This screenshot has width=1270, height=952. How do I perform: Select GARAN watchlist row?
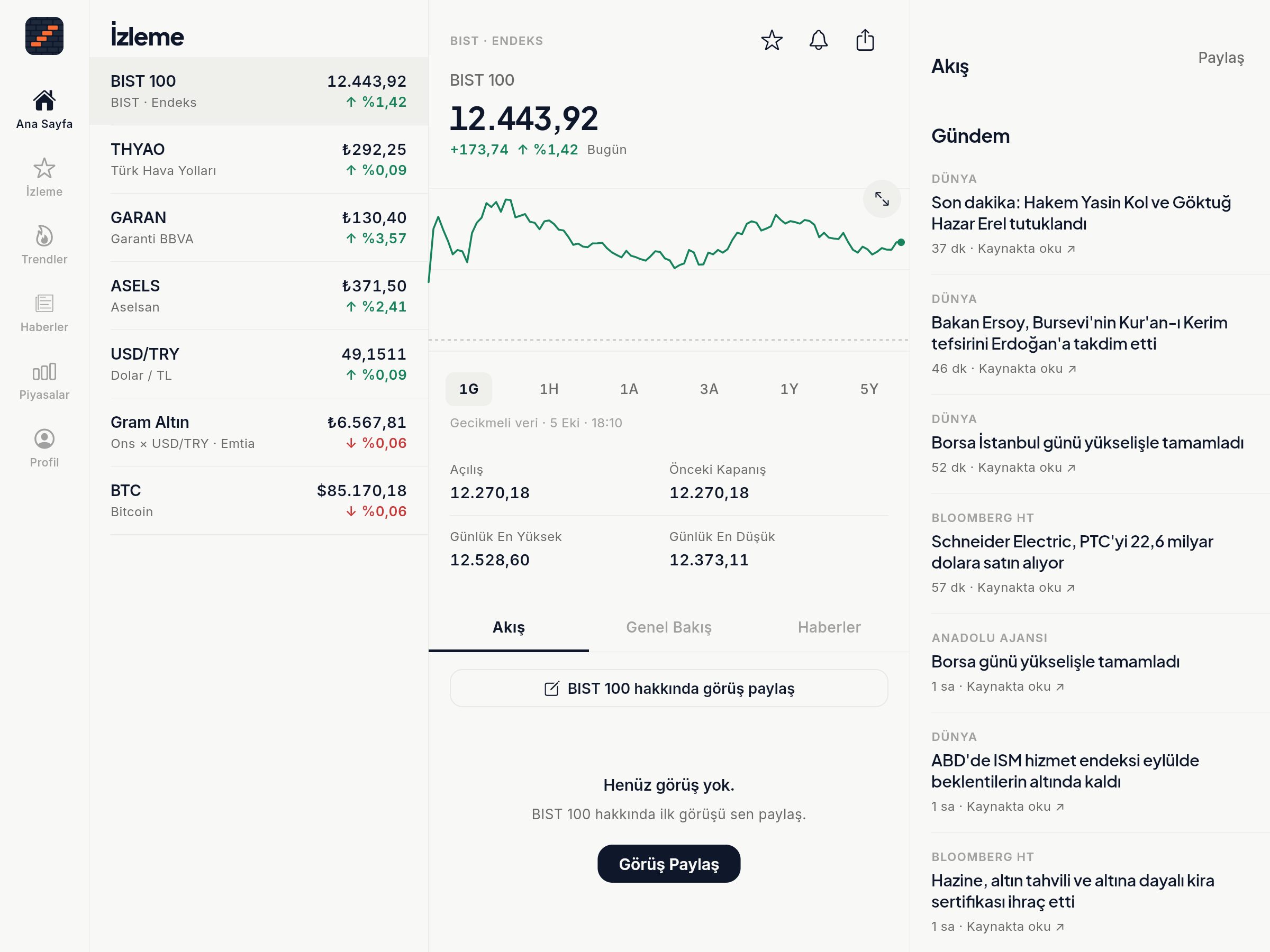[x=258, y=228]
